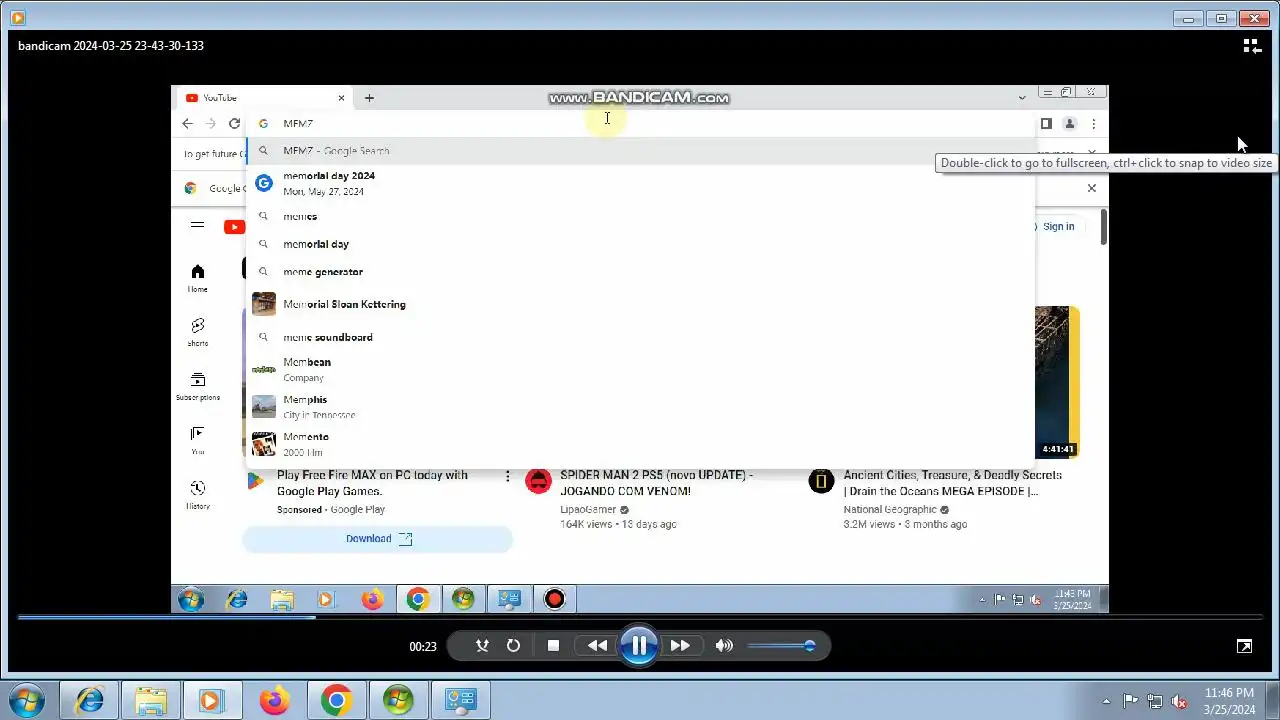
Task: Go to YouTube Home in the sidebar
Action: 198,278
